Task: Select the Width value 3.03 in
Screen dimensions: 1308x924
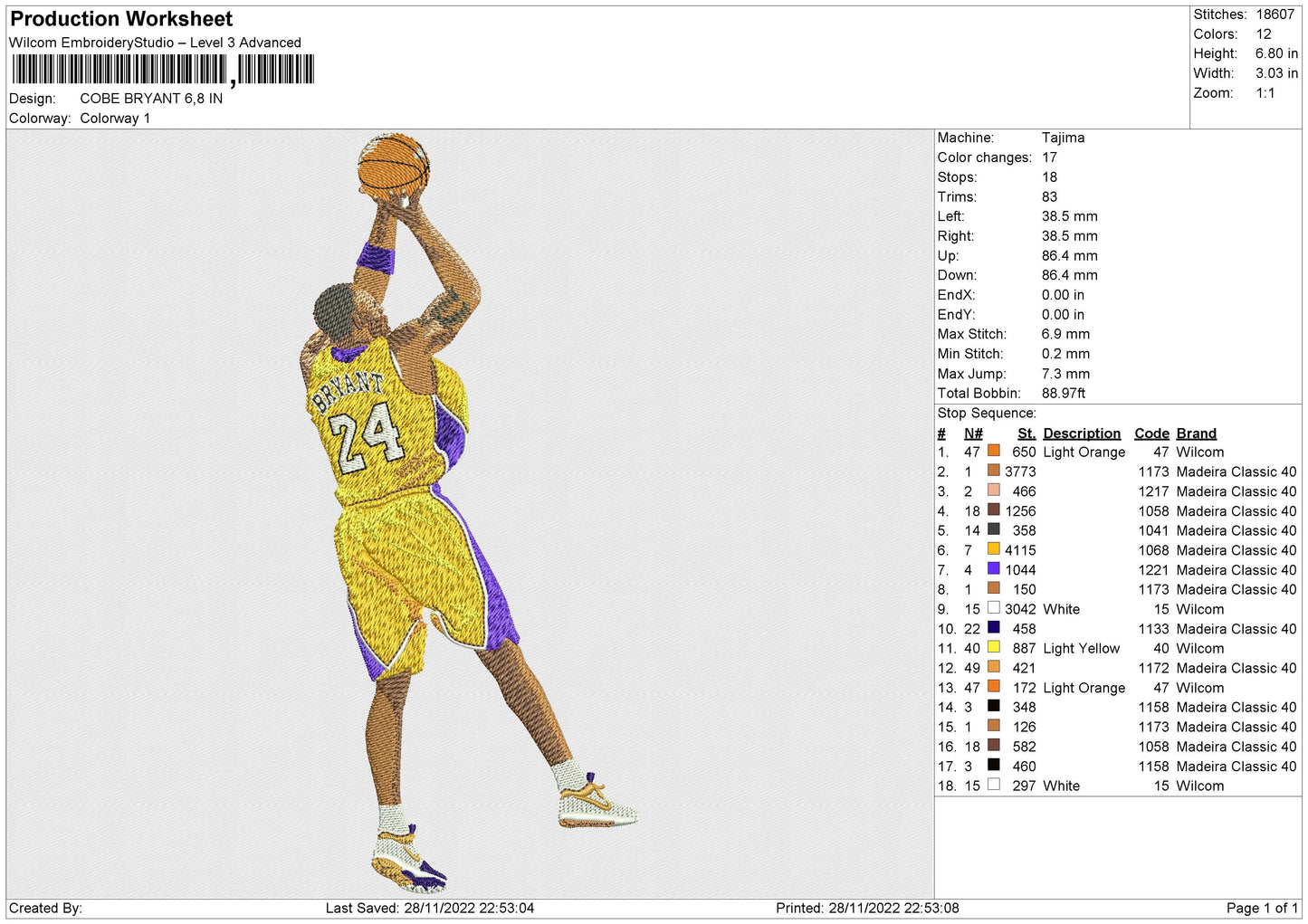Action: tap(1276, 73)
